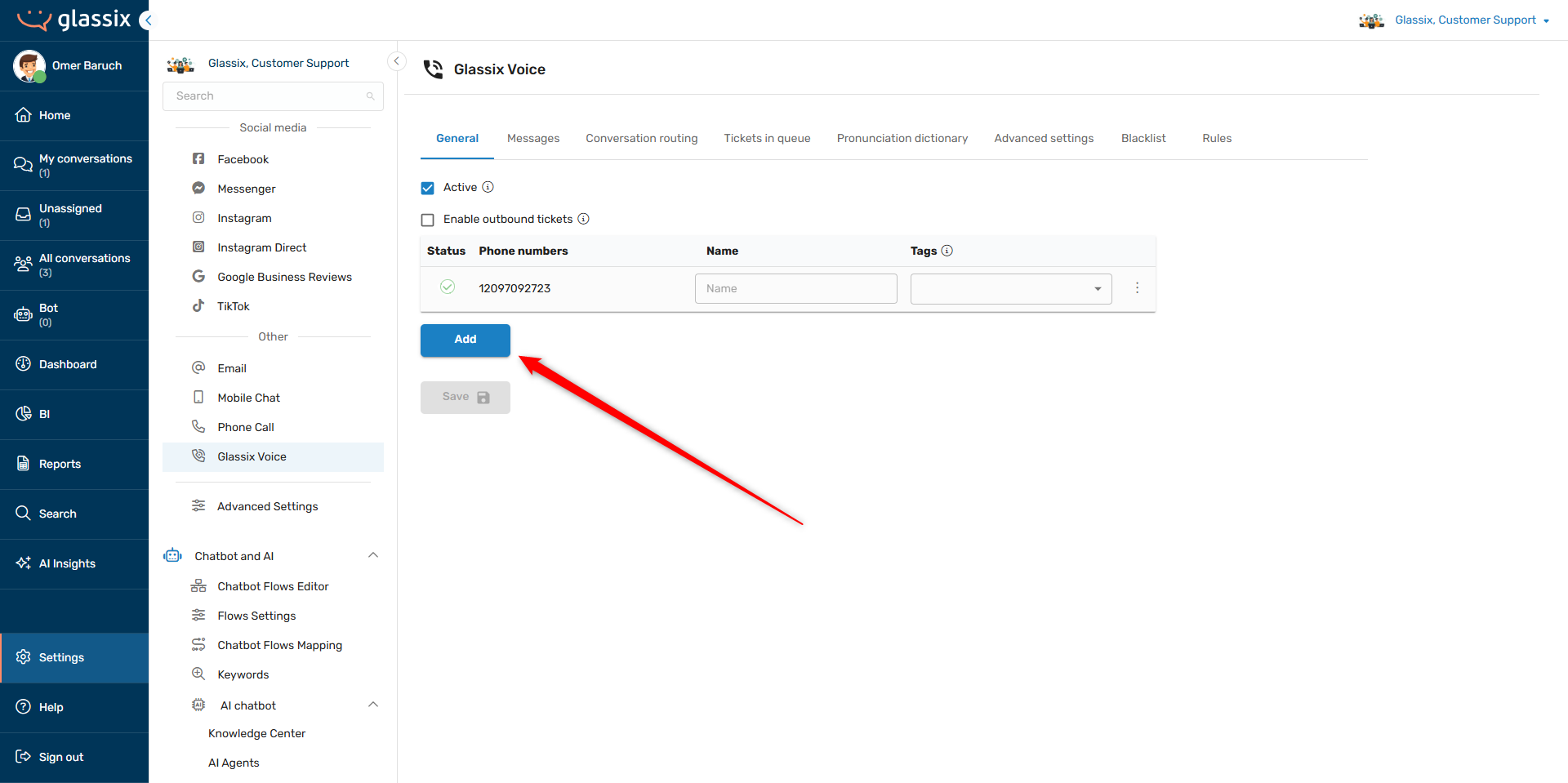Open All conversations
Screen dimensions: 1568x783
[74, 265]
